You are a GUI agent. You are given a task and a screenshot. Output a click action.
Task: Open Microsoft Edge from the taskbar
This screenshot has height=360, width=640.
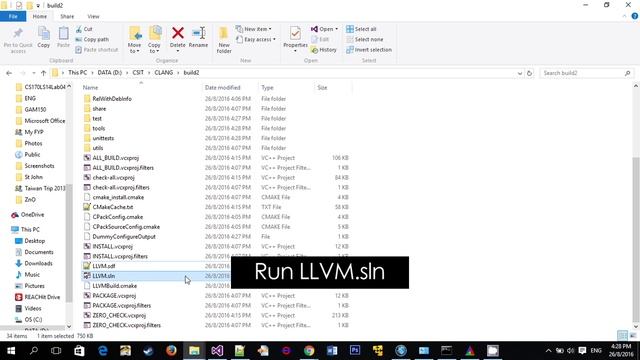click(102, 351)
